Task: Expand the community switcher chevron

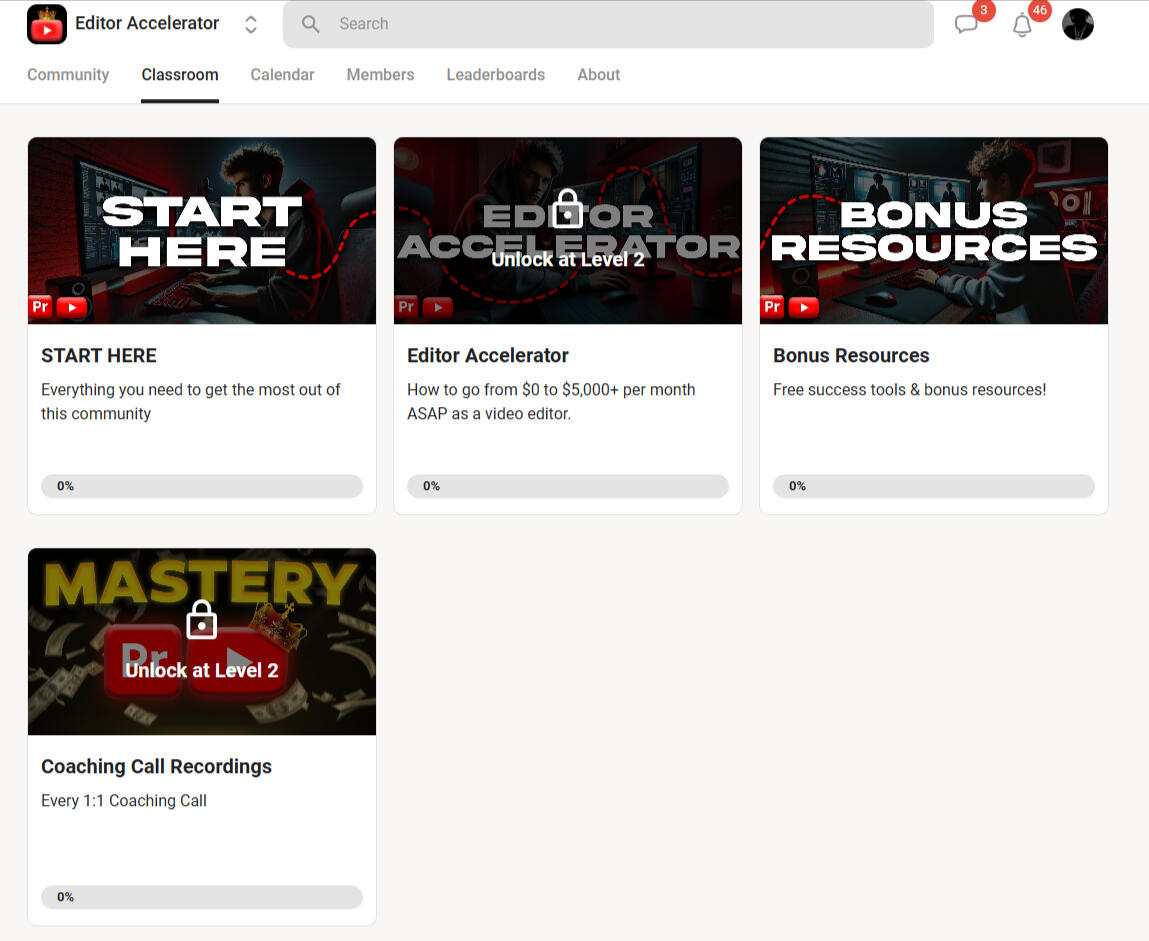Action: tap(251, 25)
